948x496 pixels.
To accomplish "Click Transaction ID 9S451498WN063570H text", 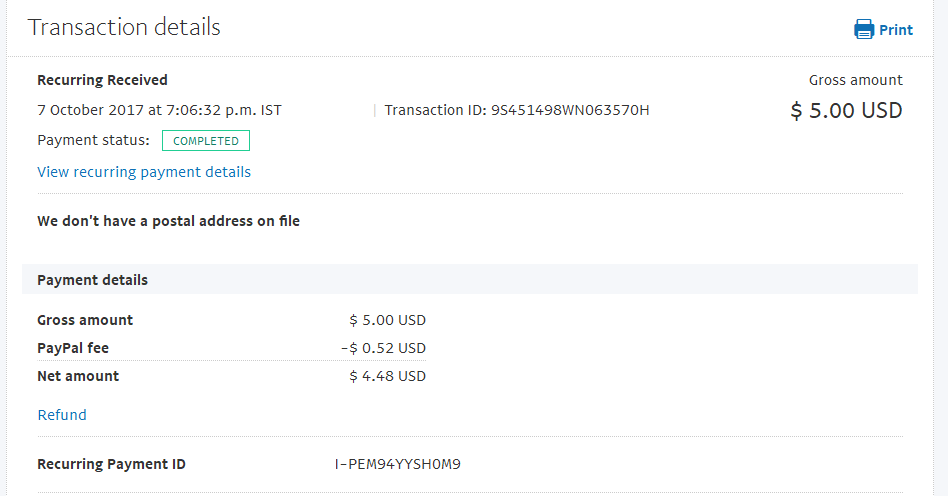I will (517, 110).
